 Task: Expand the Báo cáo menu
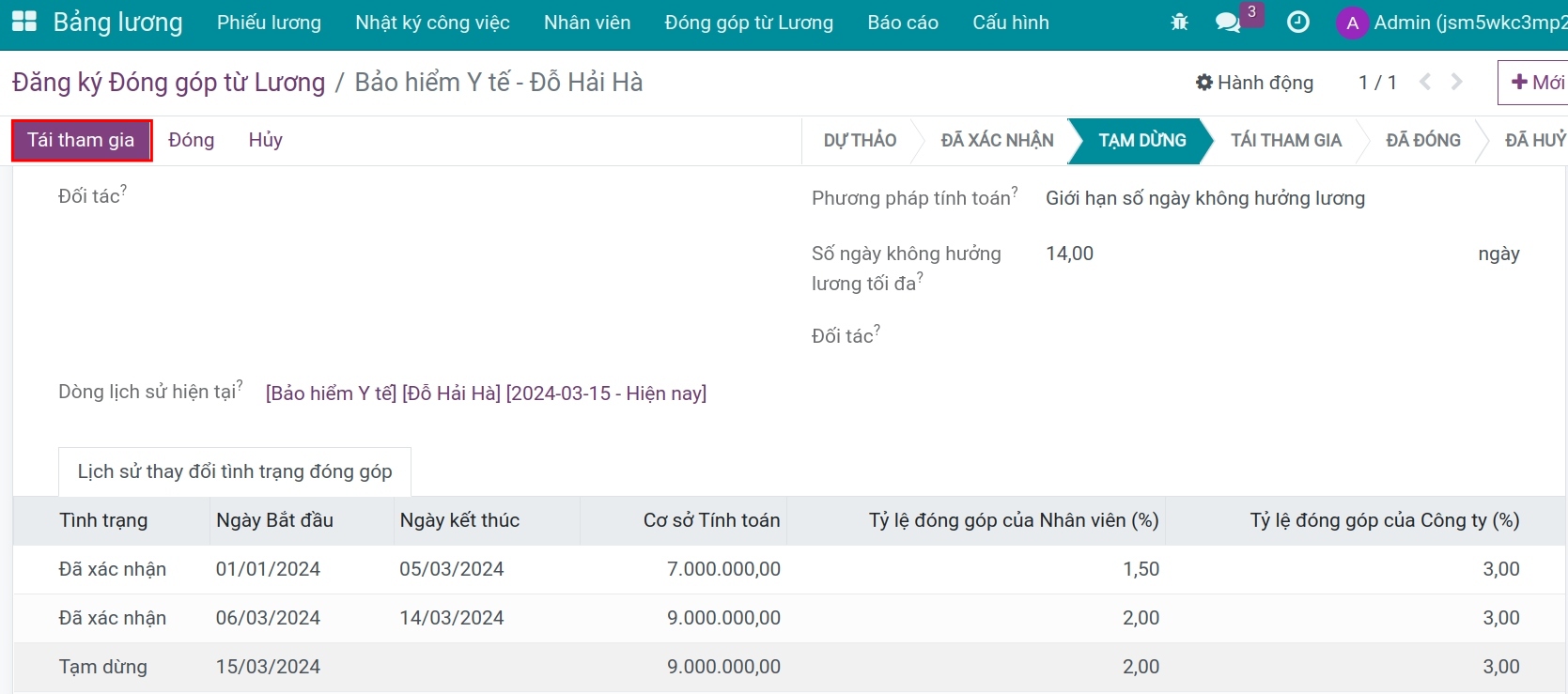[903, 23]
